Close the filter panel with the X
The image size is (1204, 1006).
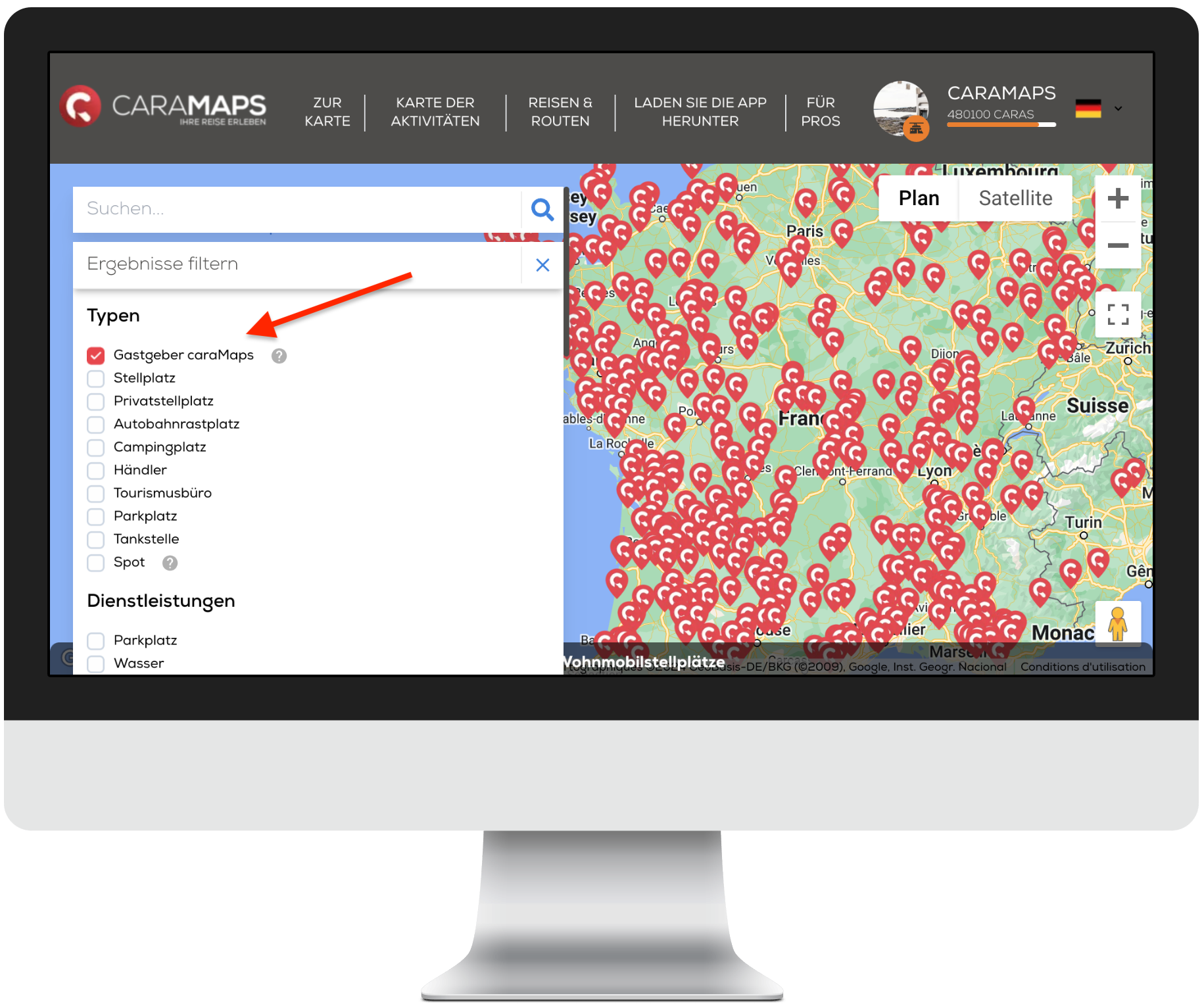point(542,265)
